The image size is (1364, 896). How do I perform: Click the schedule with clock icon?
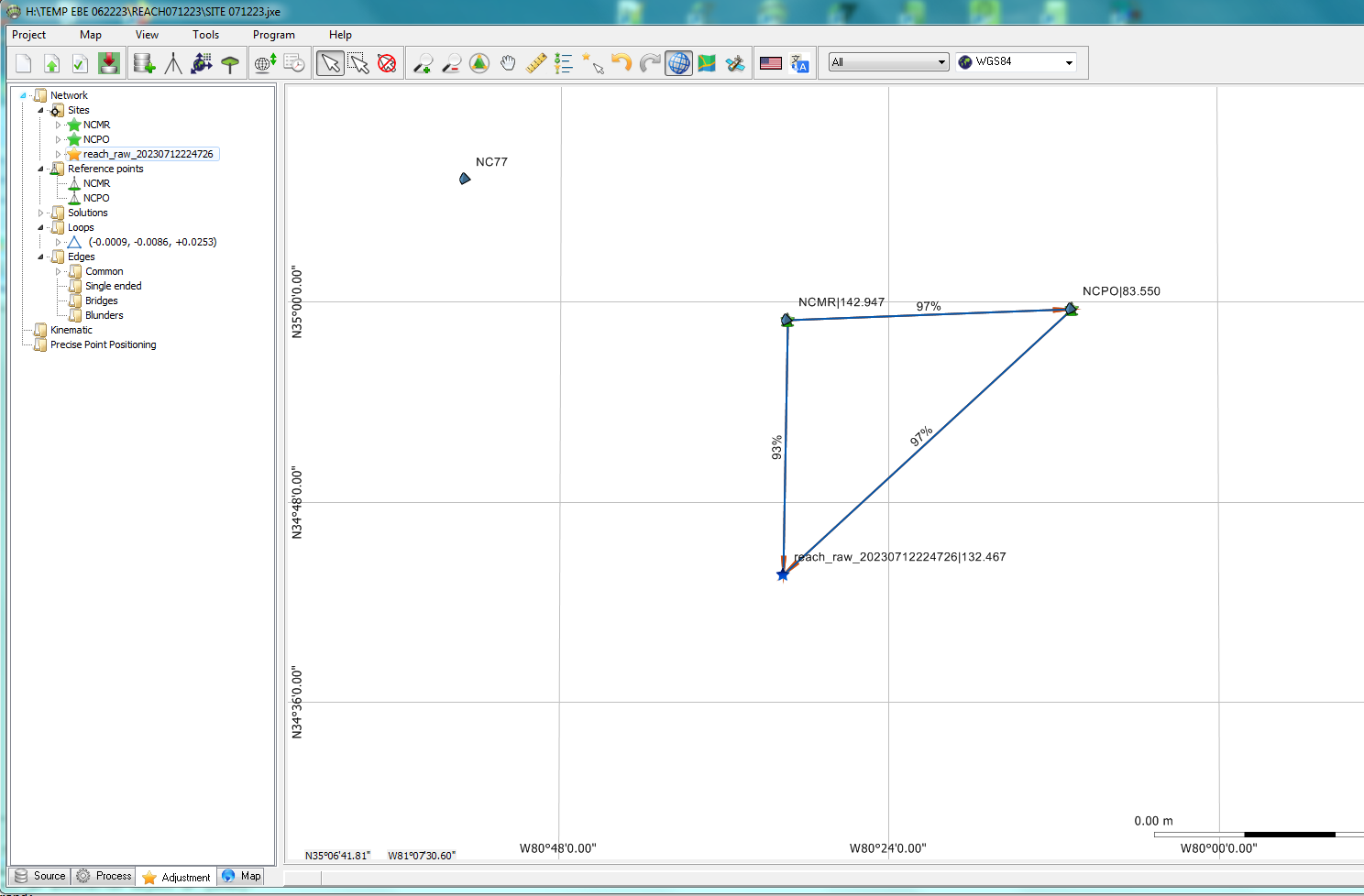pos(294,63)
